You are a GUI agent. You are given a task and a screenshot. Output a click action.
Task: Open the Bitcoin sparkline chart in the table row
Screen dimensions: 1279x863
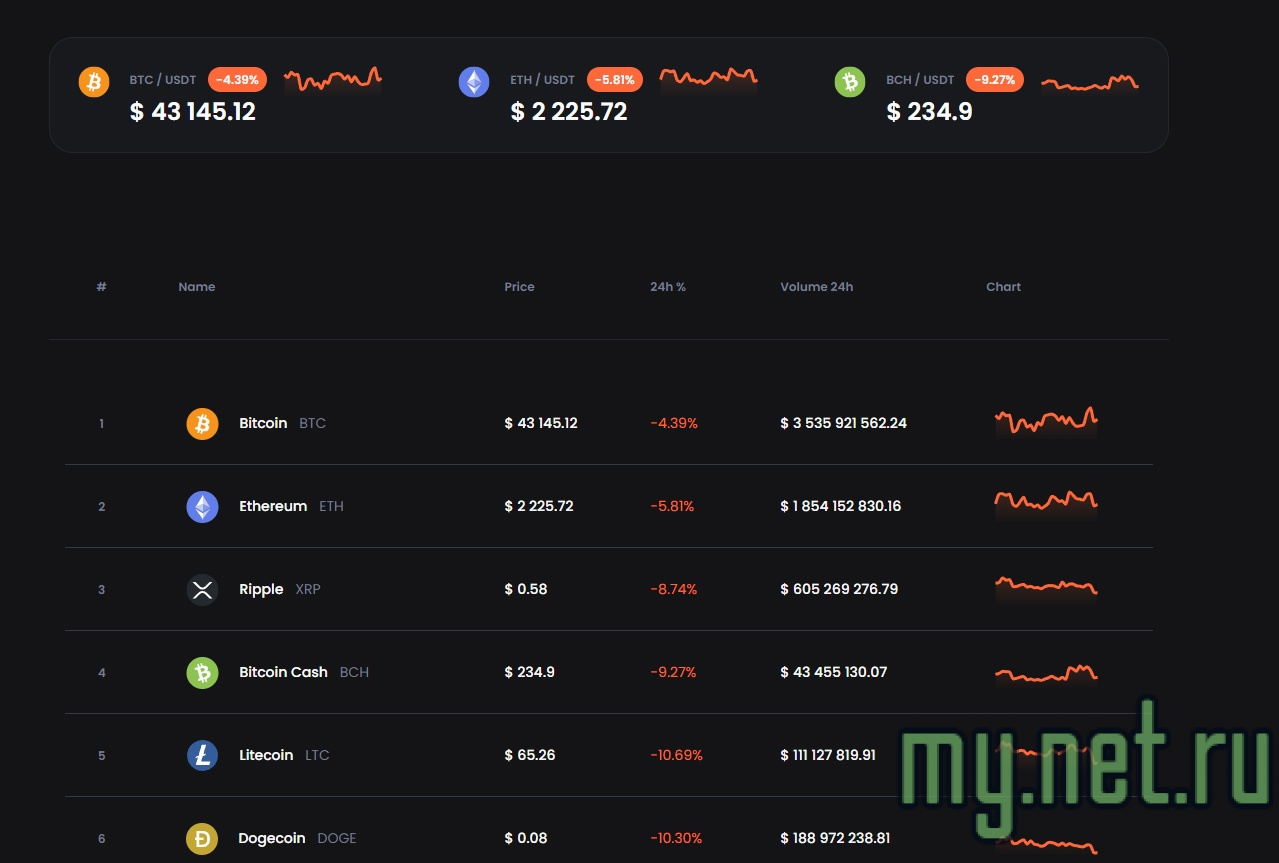pos(1046,421)
